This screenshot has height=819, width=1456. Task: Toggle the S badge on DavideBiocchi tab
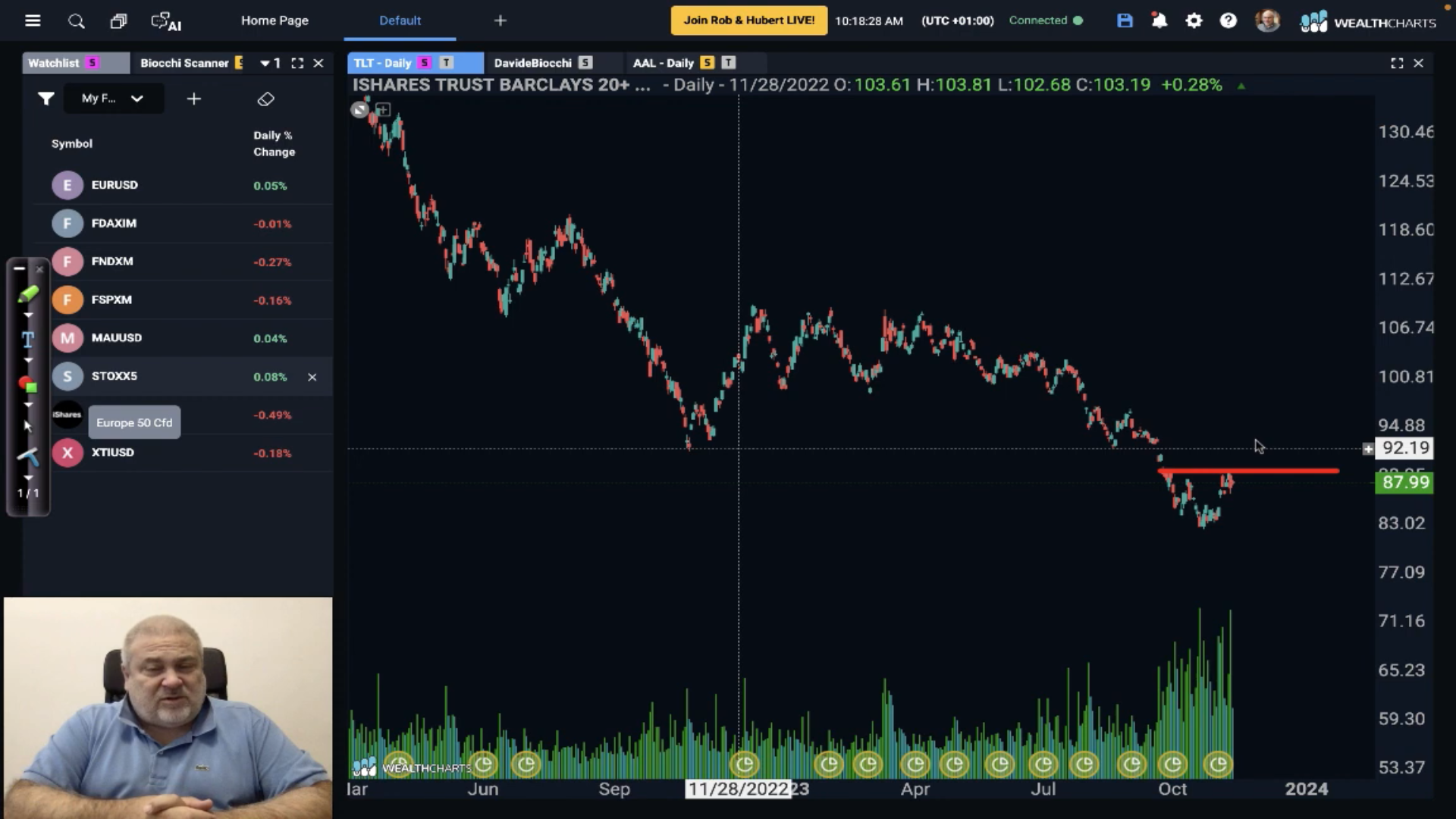(x=585, y=63)
